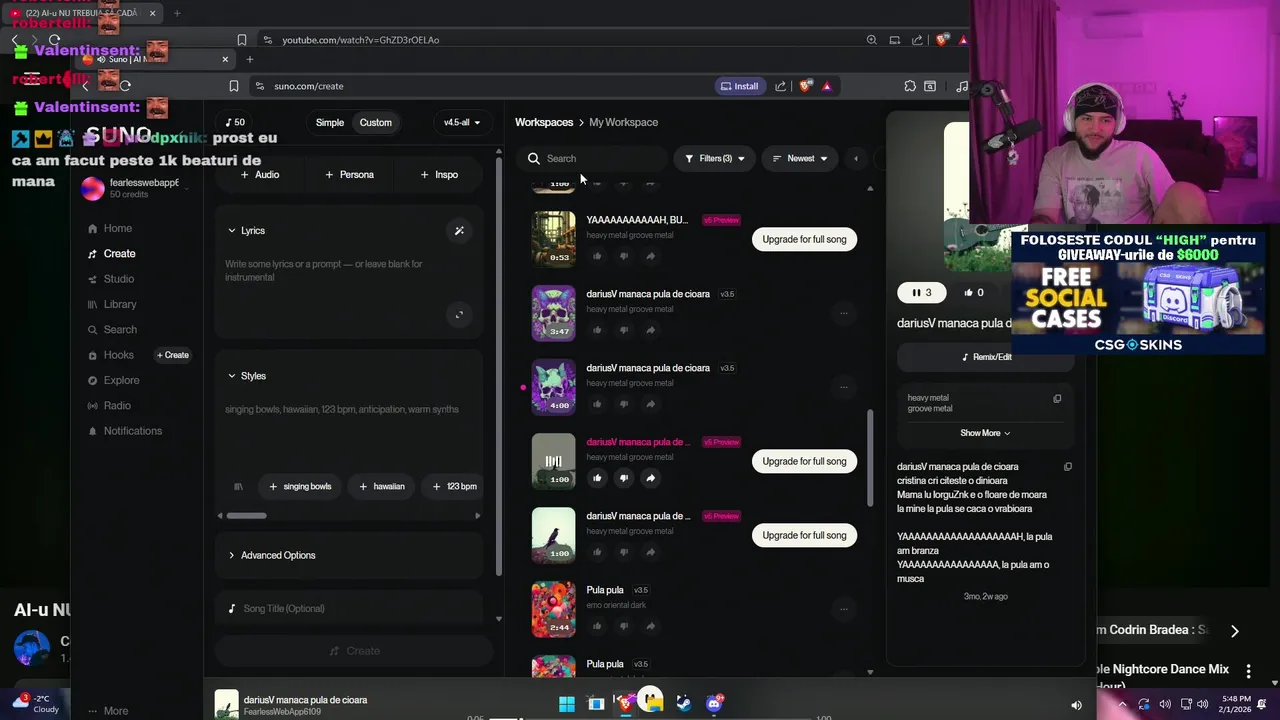
Task: Open more options for the 2:44 song
Action: (x=843, y=609)
